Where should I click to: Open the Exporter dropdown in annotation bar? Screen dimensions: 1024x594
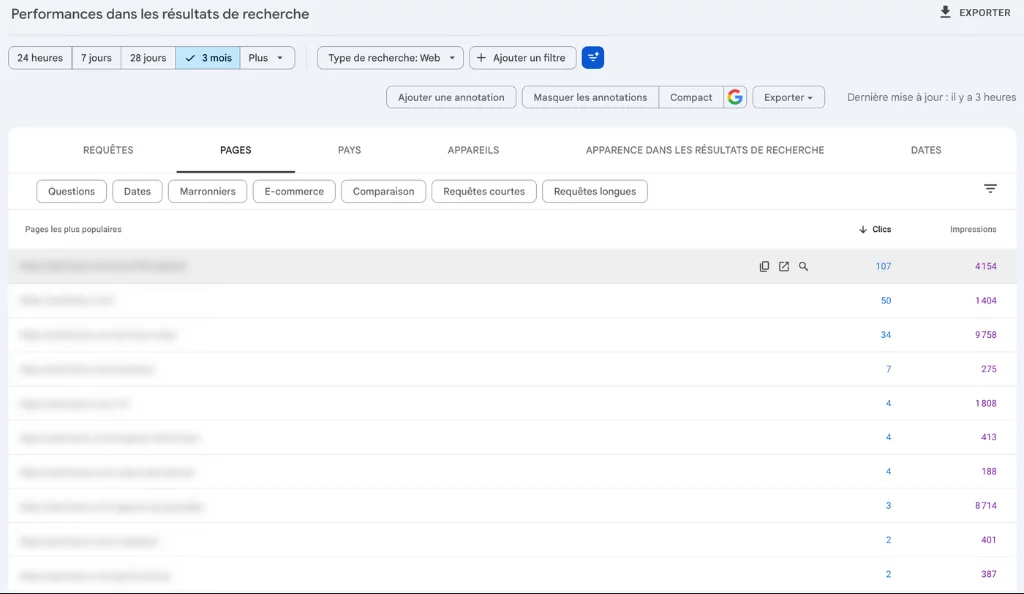tap(788, 97)
